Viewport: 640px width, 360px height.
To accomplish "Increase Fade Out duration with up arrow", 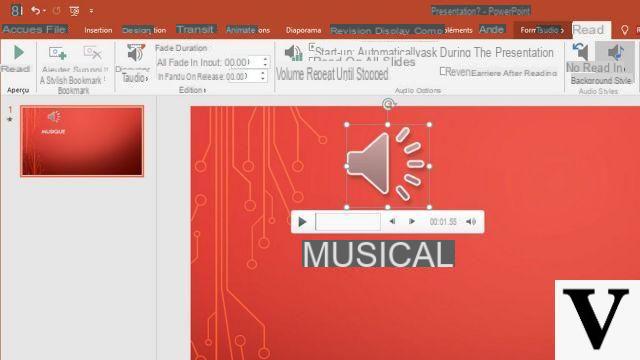I will tap(263, 73).
